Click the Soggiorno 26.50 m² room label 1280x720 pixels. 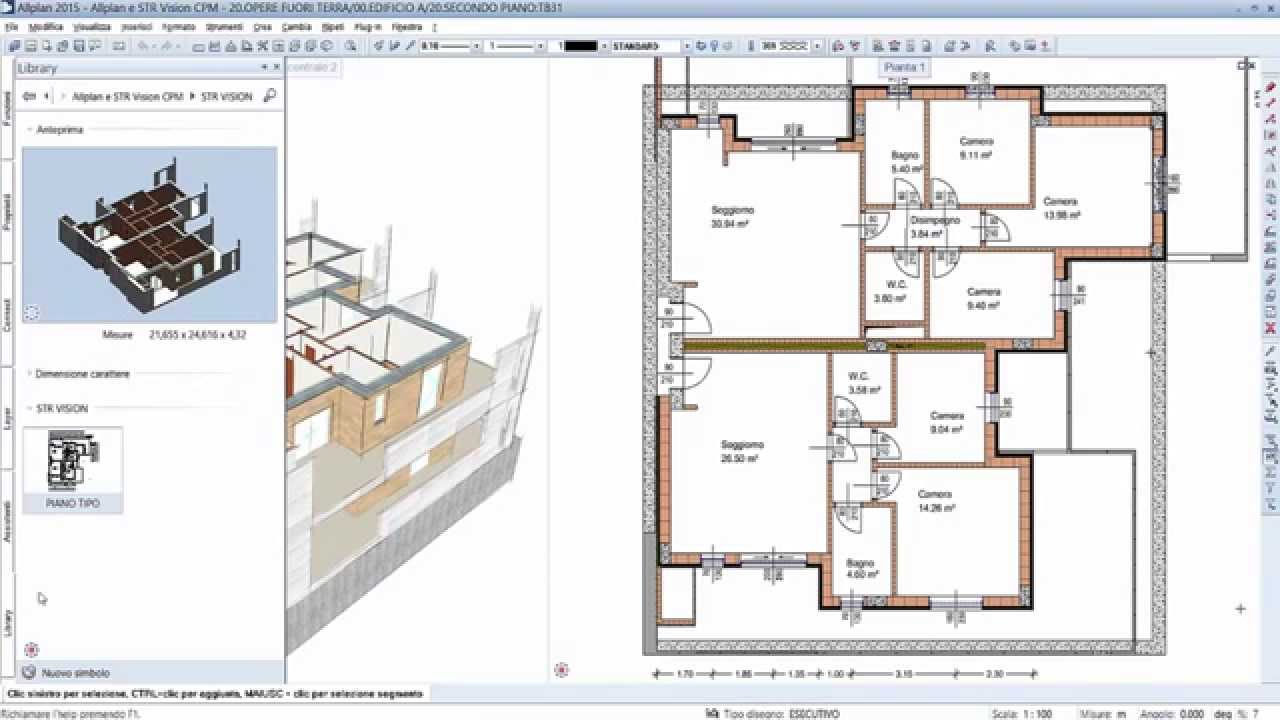tap(742, 451)
